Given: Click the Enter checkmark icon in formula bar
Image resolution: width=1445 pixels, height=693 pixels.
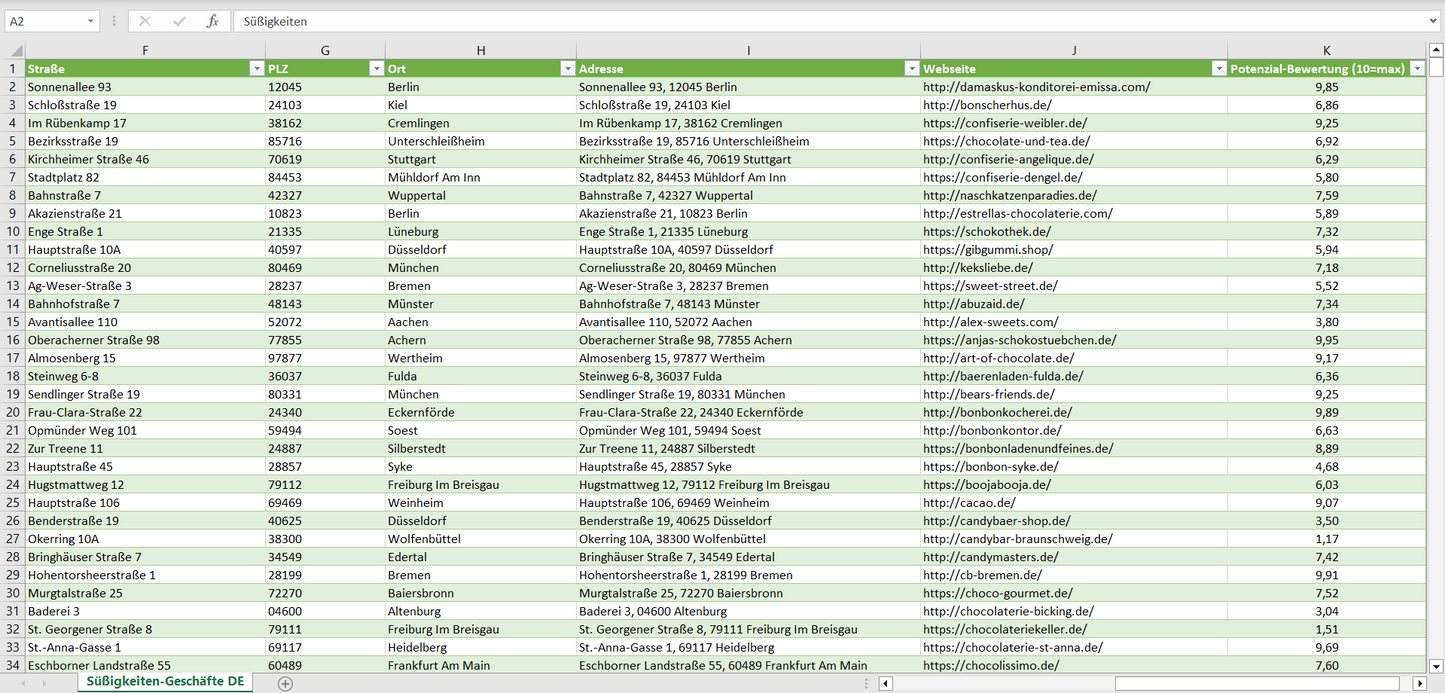Looking at the screenshot, I should coord(179,21).
